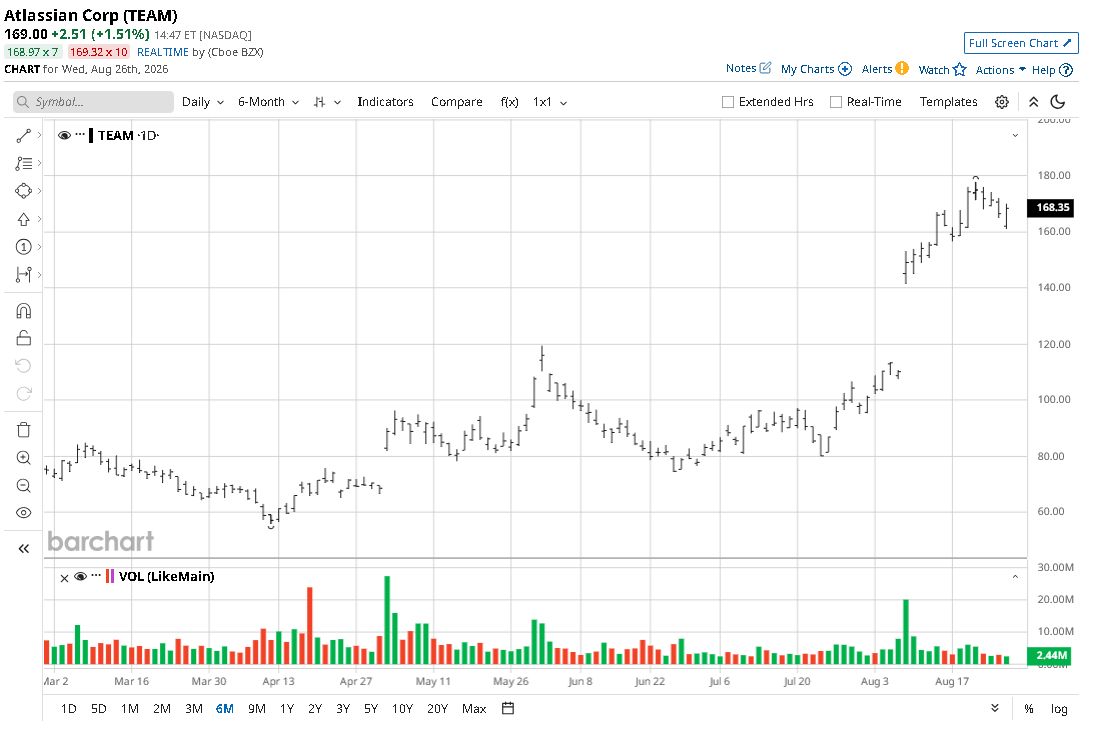Remove the VOL (LikeMain) indicator
The image size is (1097, 751).
64,578
